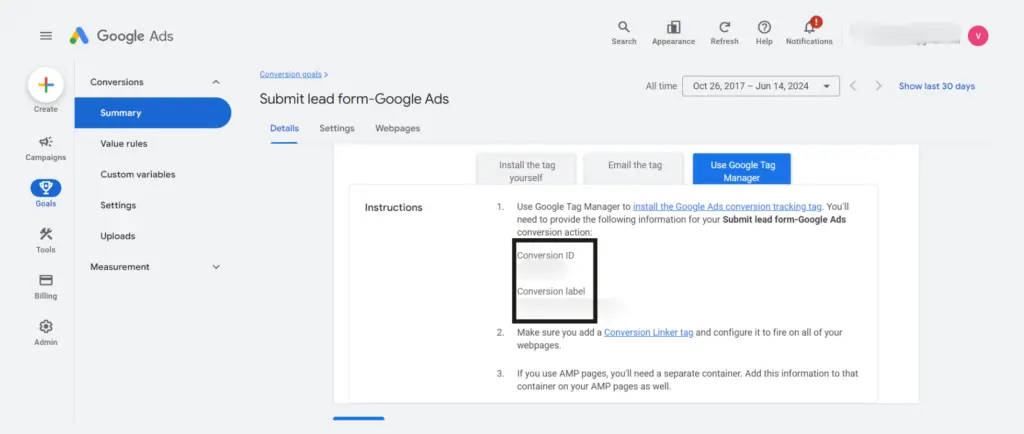The image size is (1024, 434).
Task: Go to previous date range arrow
Action: tap(853, 86)
